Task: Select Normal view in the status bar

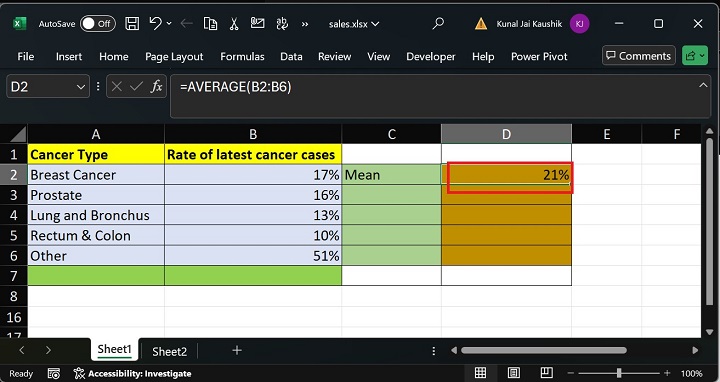Action: click(480, 373)
